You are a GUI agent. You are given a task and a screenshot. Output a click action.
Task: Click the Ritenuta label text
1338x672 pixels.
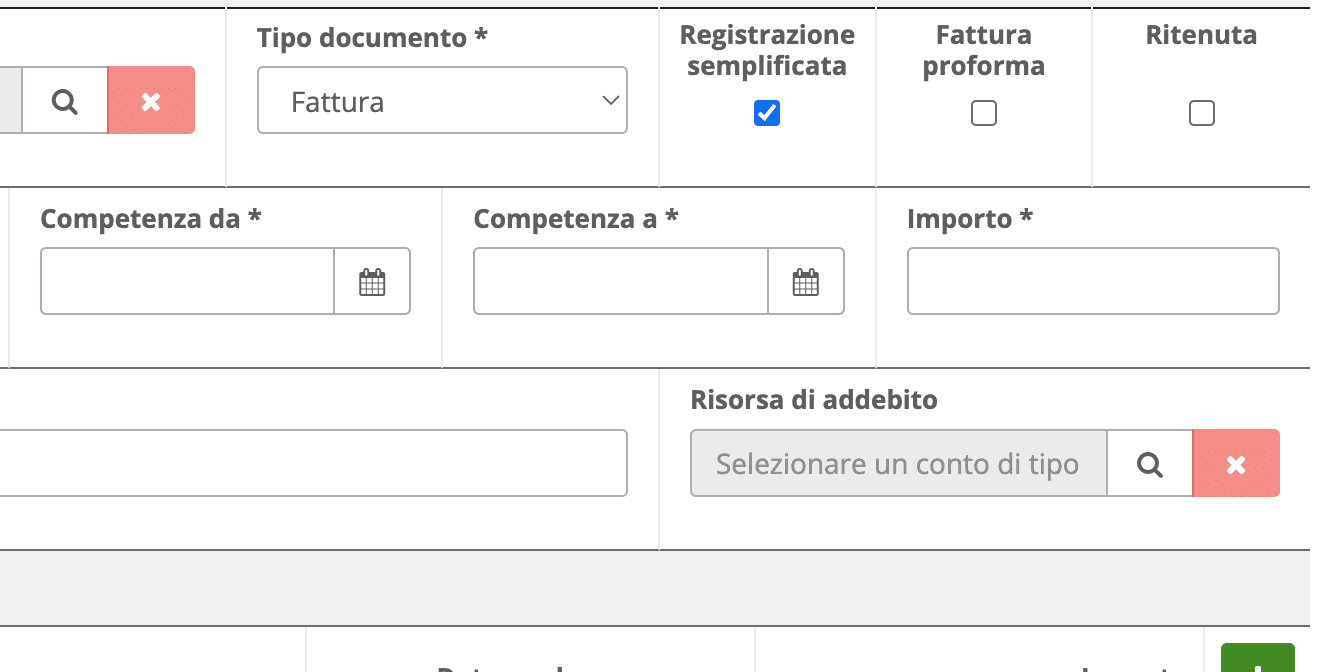(1201, 36)
